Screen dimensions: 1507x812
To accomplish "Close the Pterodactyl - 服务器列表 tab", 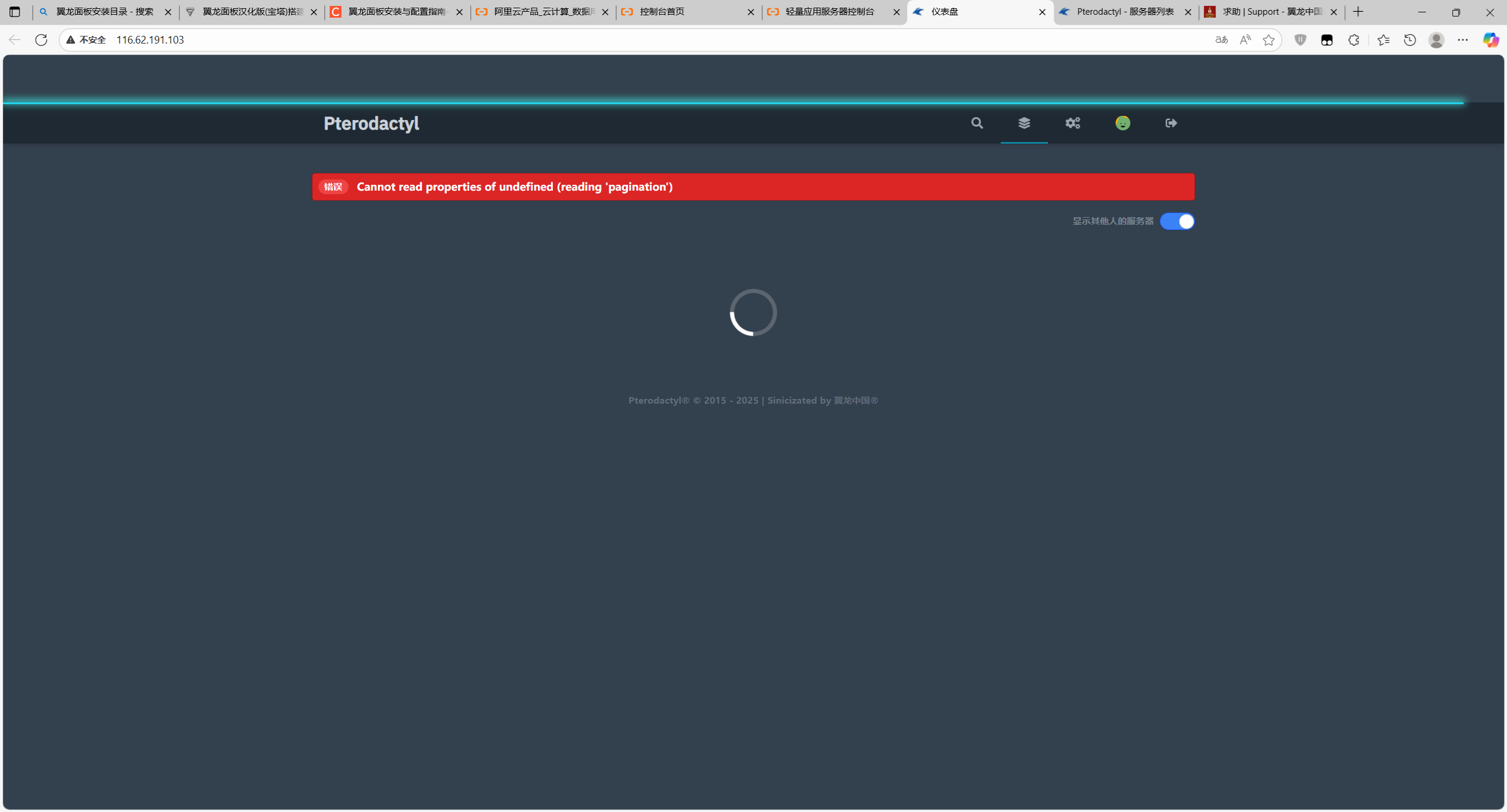I will tap(1188, 12).
